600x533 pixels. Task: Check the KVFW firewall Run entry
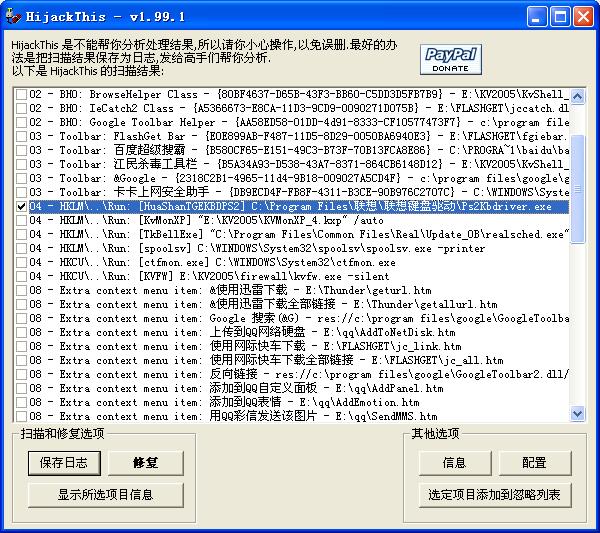coord(21,276)
